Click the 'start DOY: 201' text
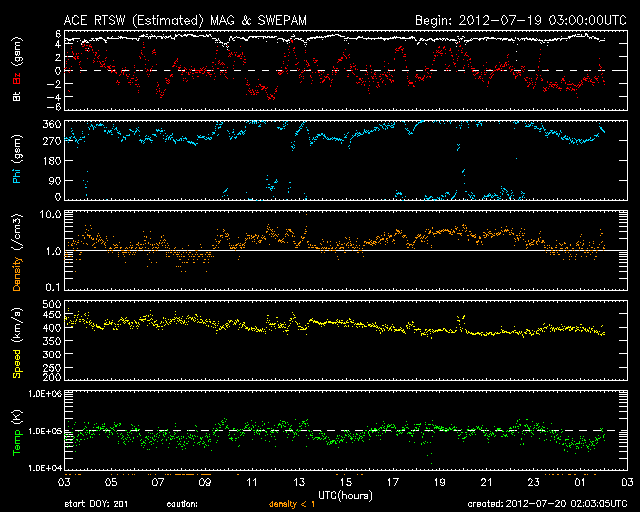 [97, 505]
